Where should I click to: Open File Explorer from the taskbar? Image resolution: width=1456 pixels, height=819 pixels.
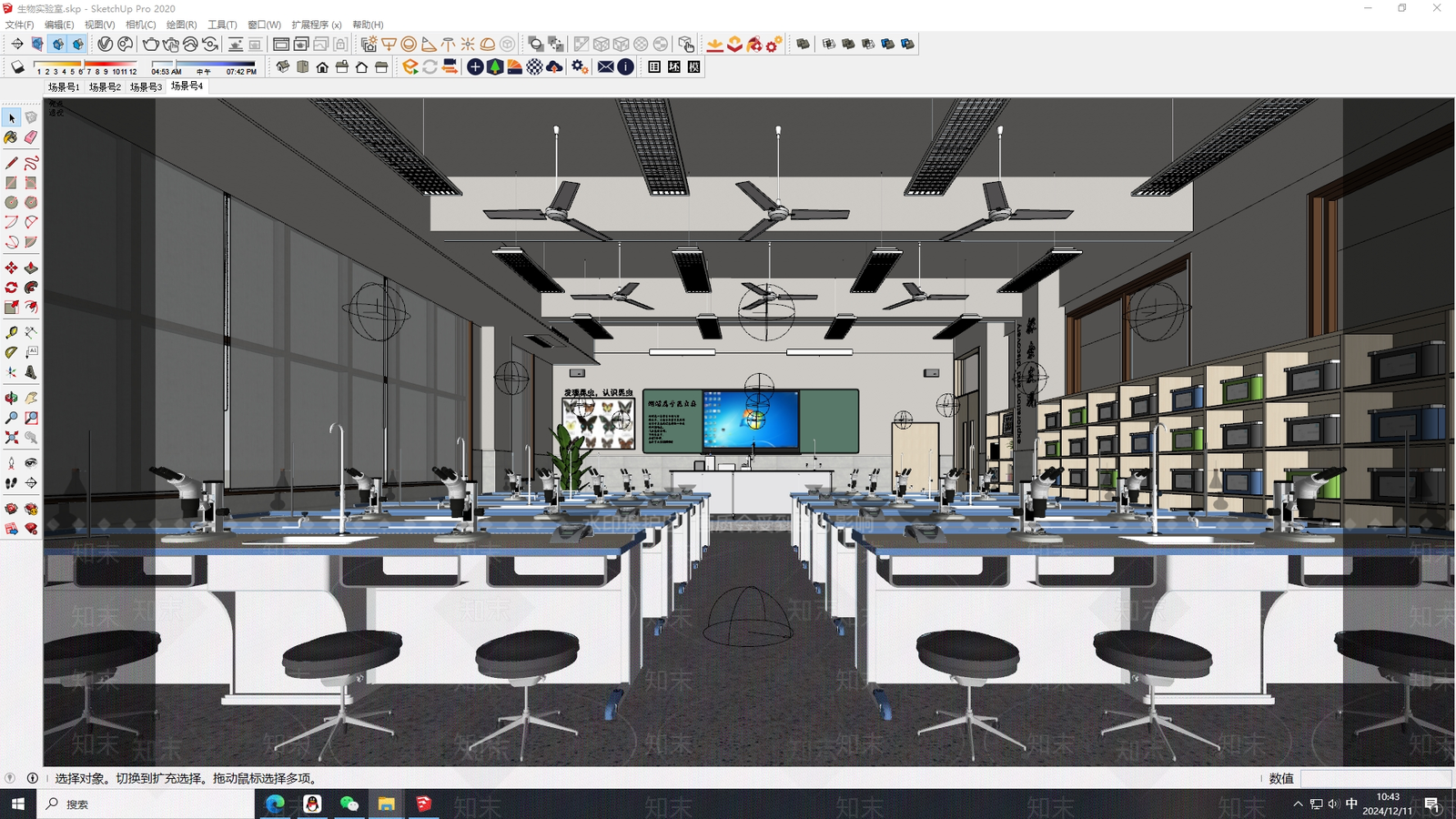pyautogui.click(x=387, y=804)
